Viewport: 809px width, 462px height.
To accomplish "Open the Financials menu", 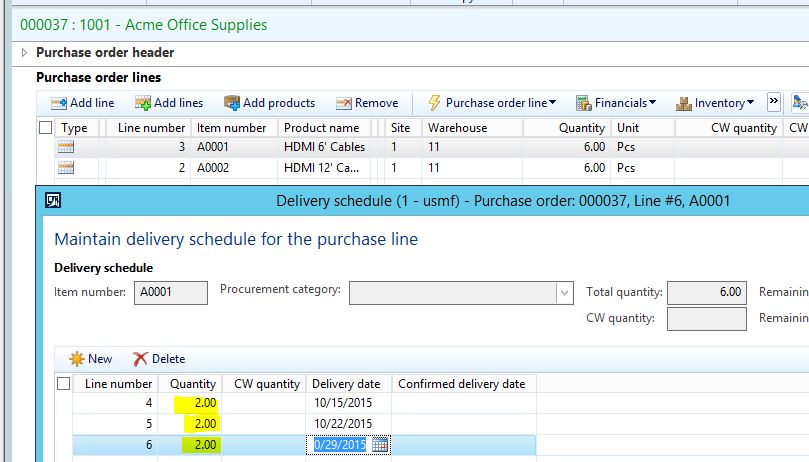I will [616, 103].
